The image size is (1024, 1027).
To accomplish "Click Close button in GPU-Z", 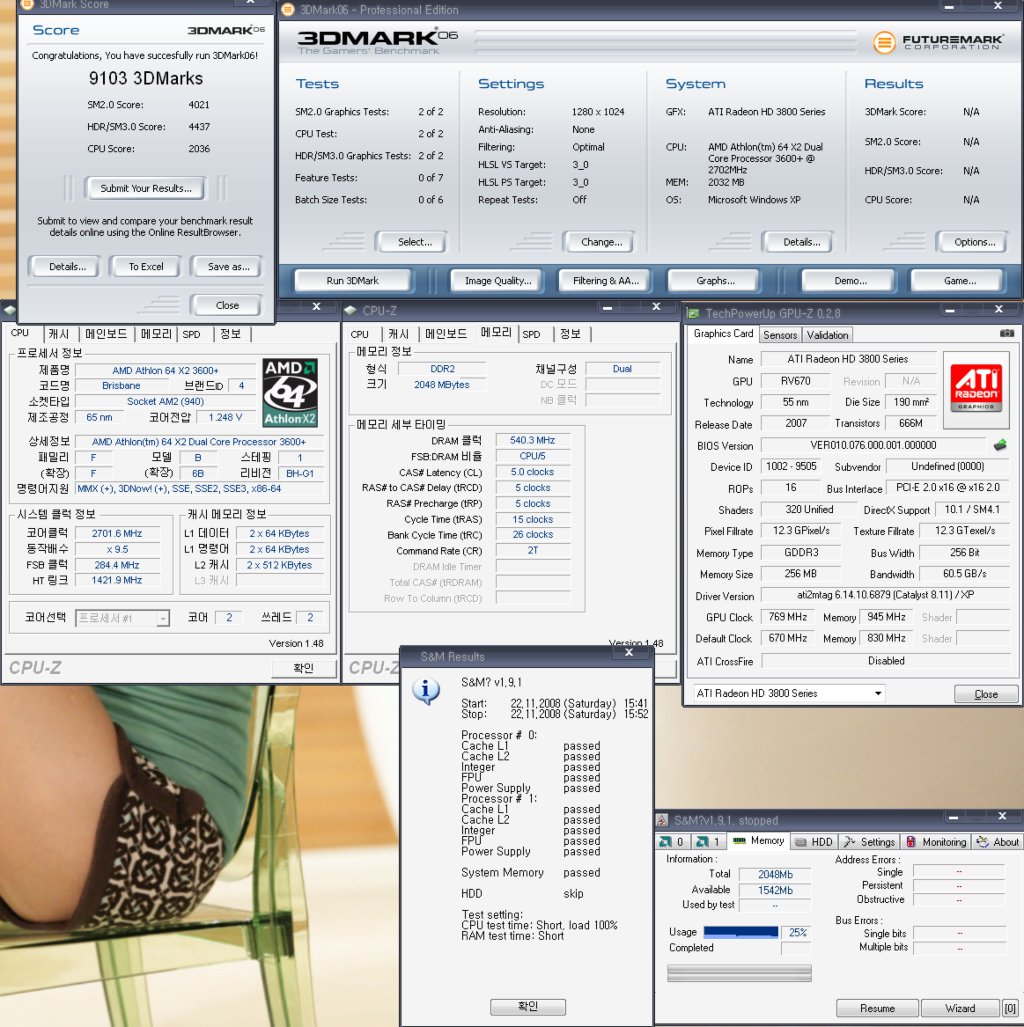I will click(x=986, y=694).
